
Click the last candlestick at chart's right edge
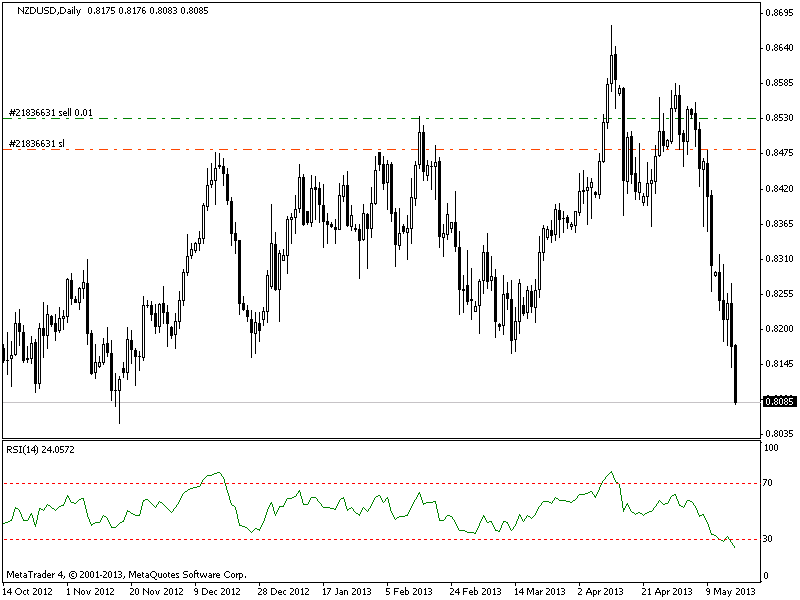(x=736, y=374)
